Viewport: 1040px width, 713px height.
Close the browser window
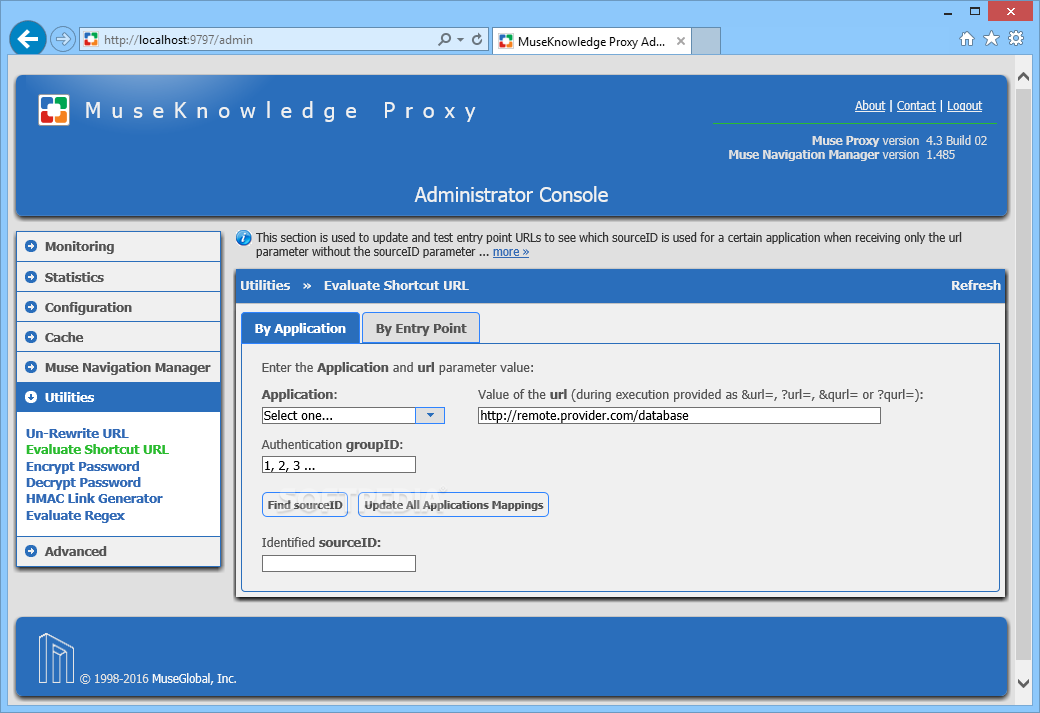[1011, 11]
